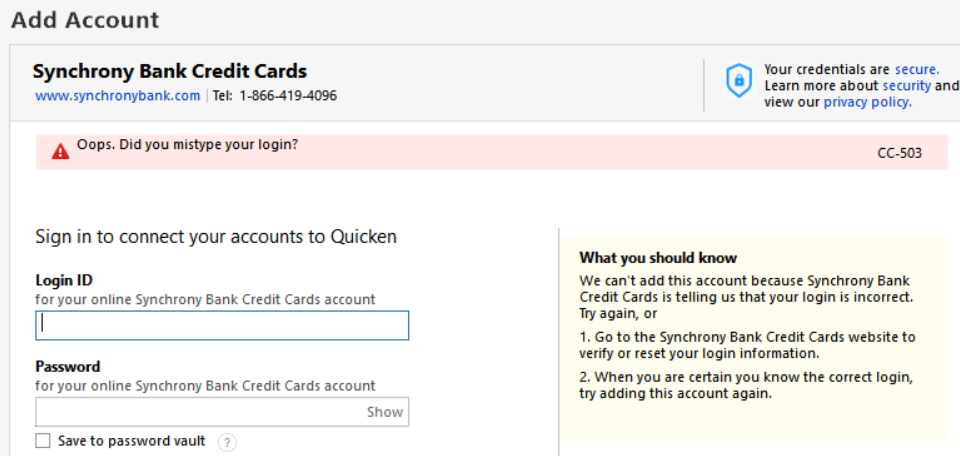Focus the Password input field
This screenshot has height=456, width=960.
coord(222,412)
